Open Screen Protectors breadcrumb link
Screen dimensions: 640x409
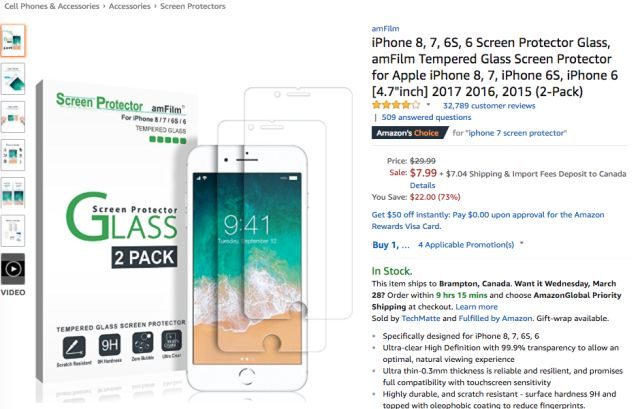pos(193,6)
